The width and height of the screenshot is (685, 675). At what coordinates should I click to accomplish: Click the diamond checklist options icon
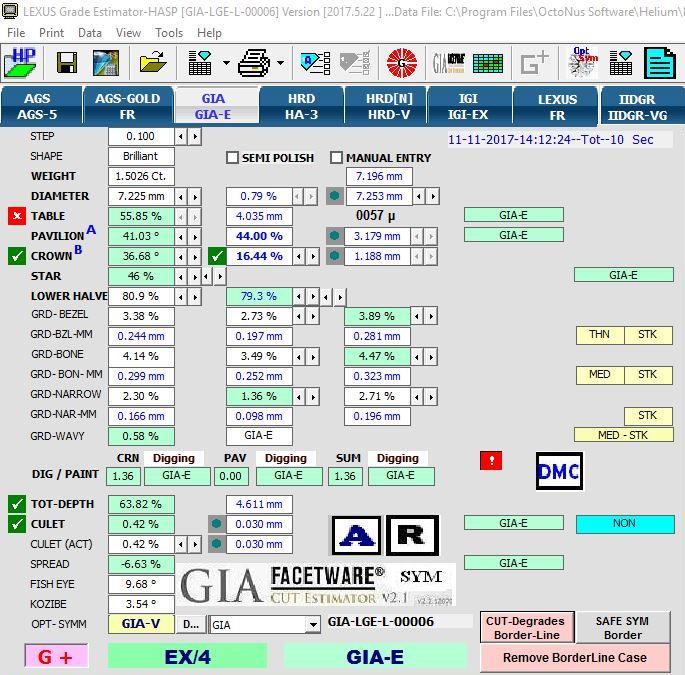click(315, 62)
